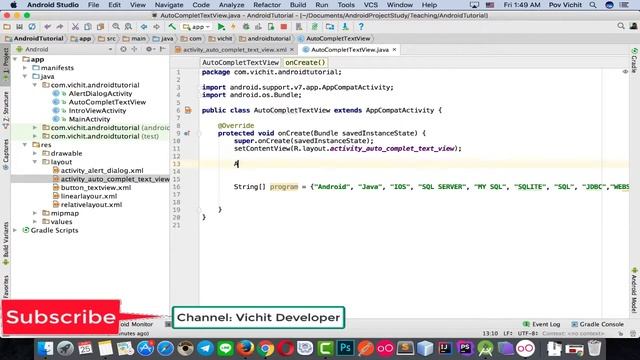
Task: Expand the drawable folder
Action: (x=35, y=153)
